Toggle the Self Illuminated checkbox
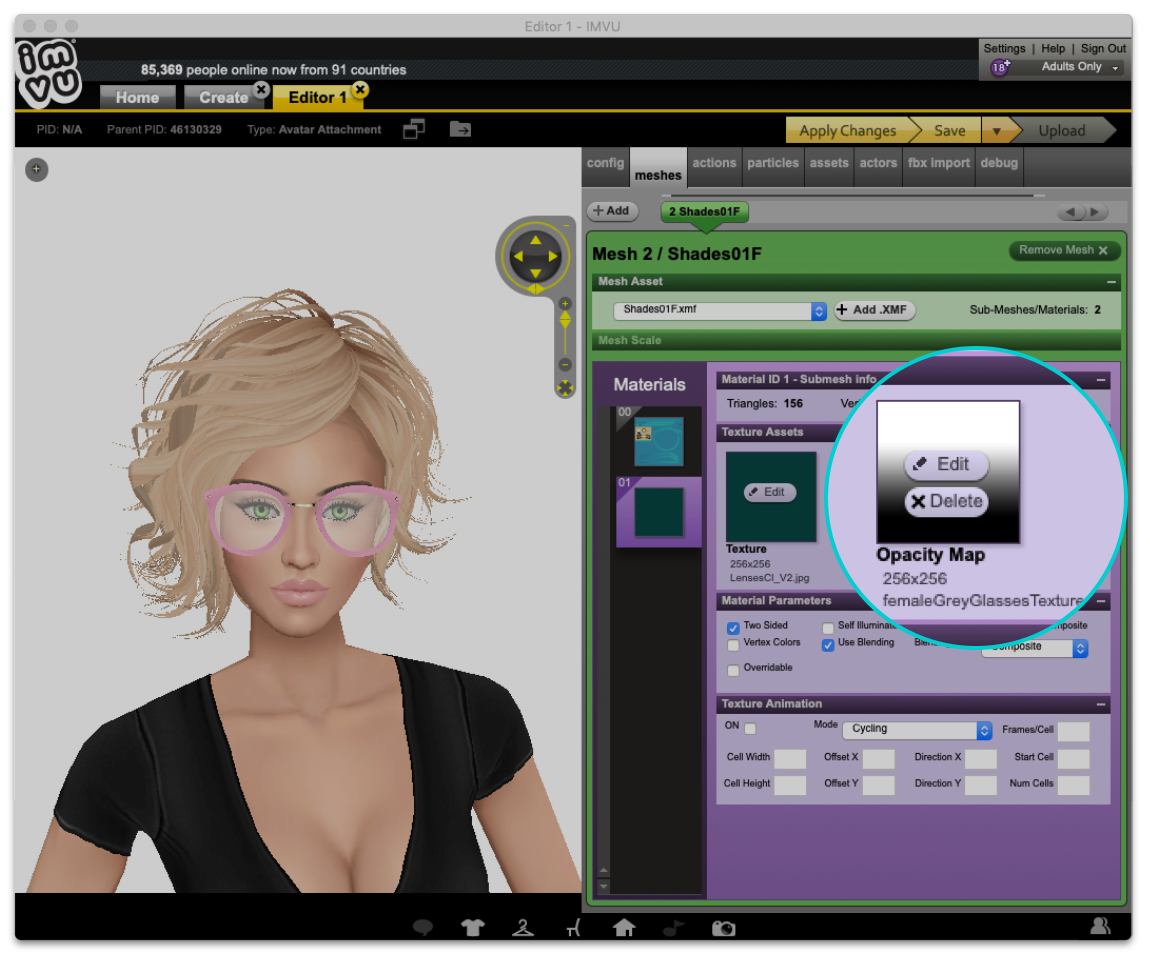 (x=828, y=628)
